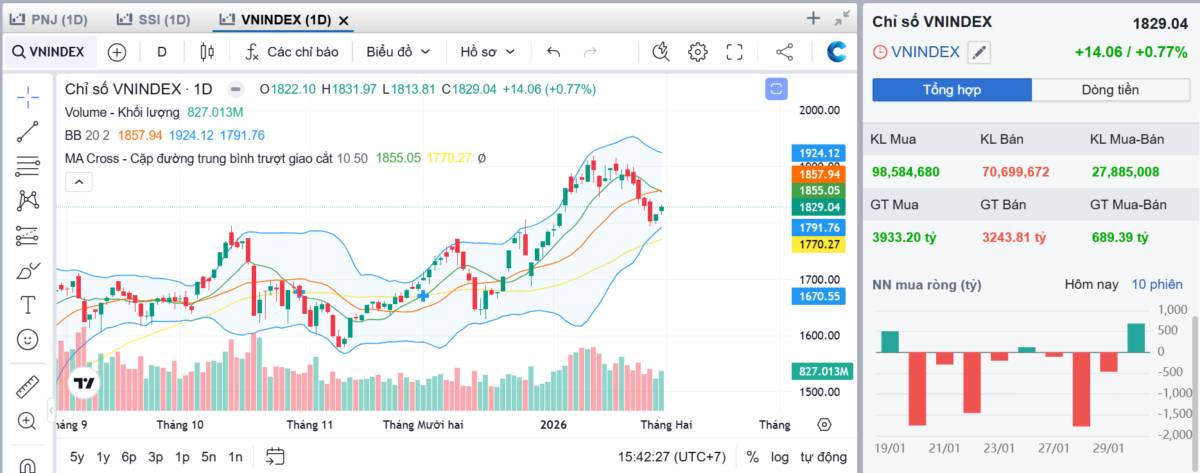
Task: Add a new chart tab
Action: click(x=813, y=18)
